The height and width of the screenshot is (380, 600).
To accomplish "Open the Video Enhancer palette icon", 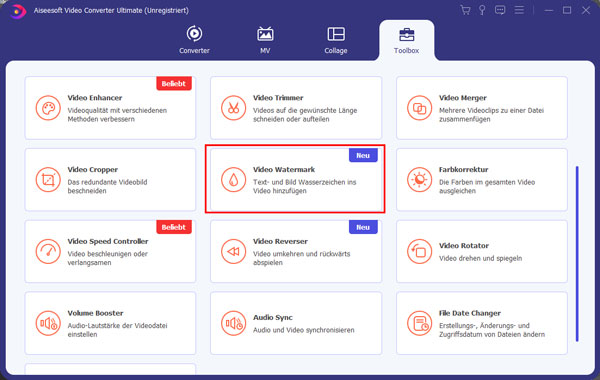I will 48,108.
